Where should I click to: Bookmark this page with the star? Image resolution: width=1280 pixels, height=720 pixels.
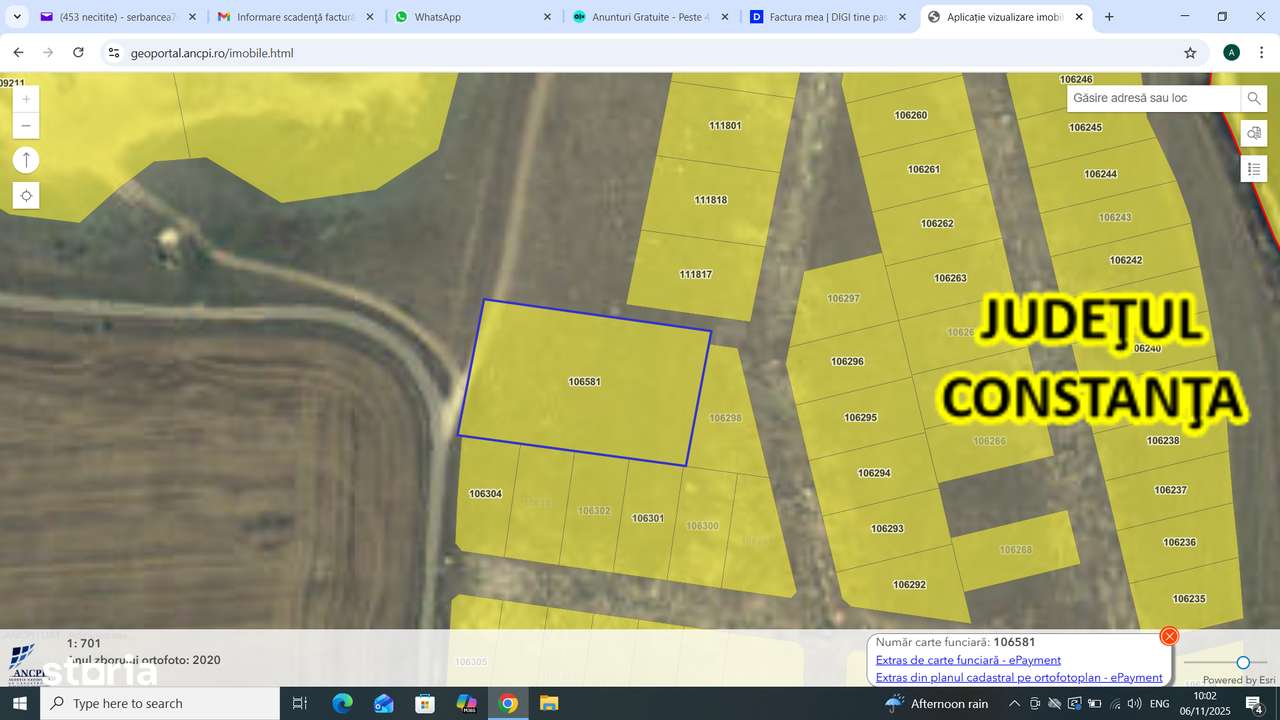point(1190,53)
